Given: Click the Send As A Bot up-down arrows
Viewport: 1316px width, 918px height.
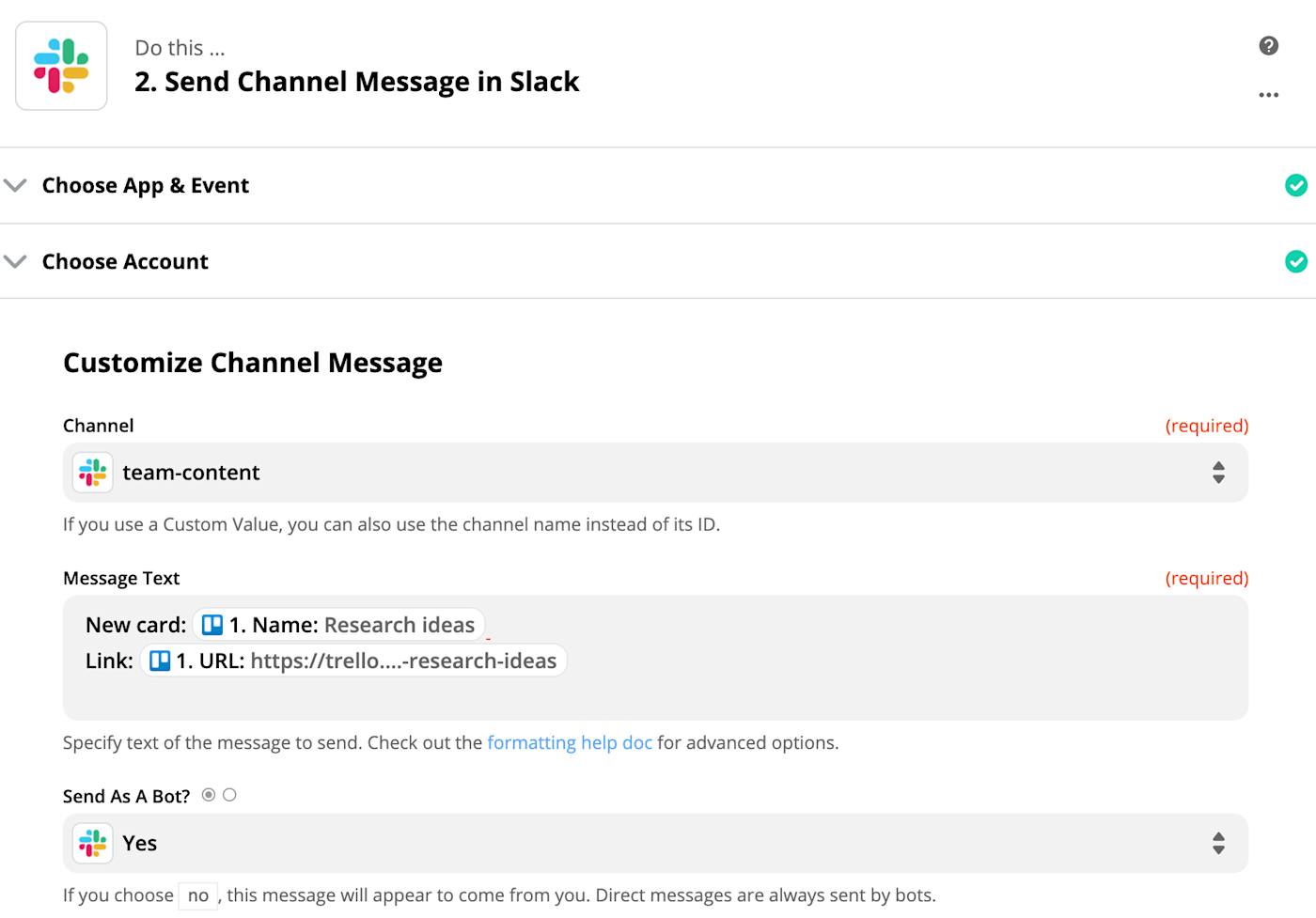Looking at the screenshot, I should coord(1218,843).
